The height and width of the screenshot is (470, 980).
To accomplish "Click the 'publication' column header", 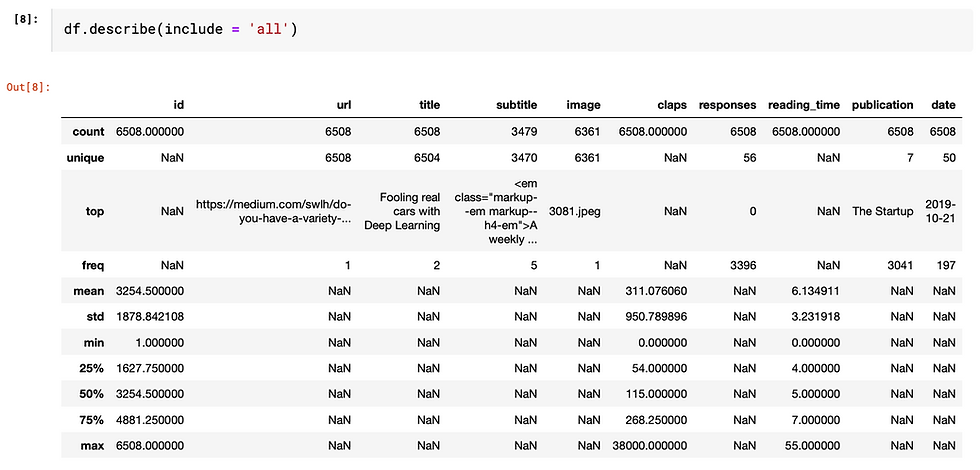I will tap(882, 105).
